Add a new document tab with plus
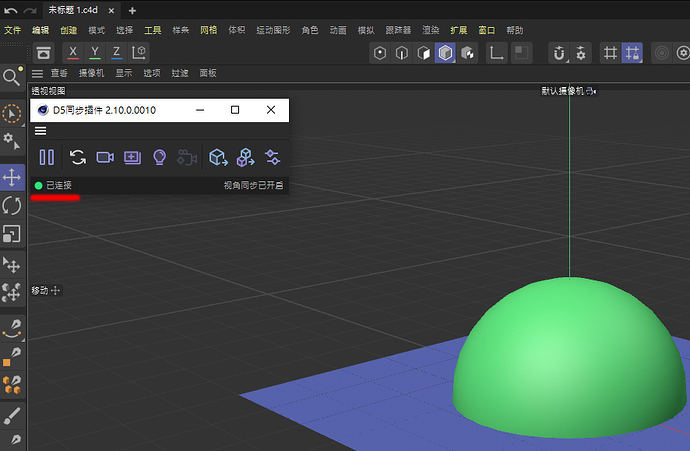 (x=132, y=10)
